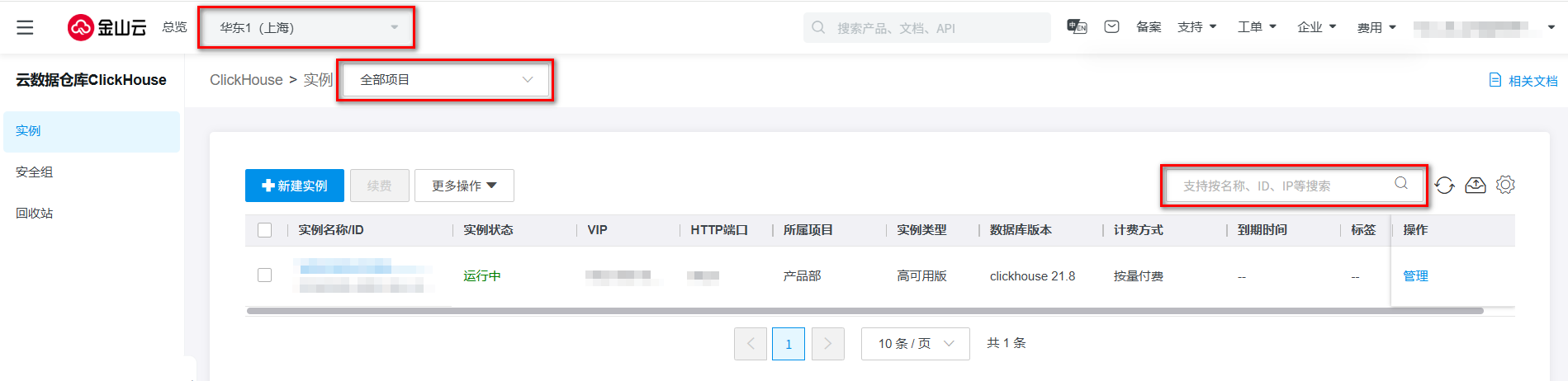1568x381 pixels.
Task: Click the 按量付费 billing cell
Action: (x=1138, y=276)
